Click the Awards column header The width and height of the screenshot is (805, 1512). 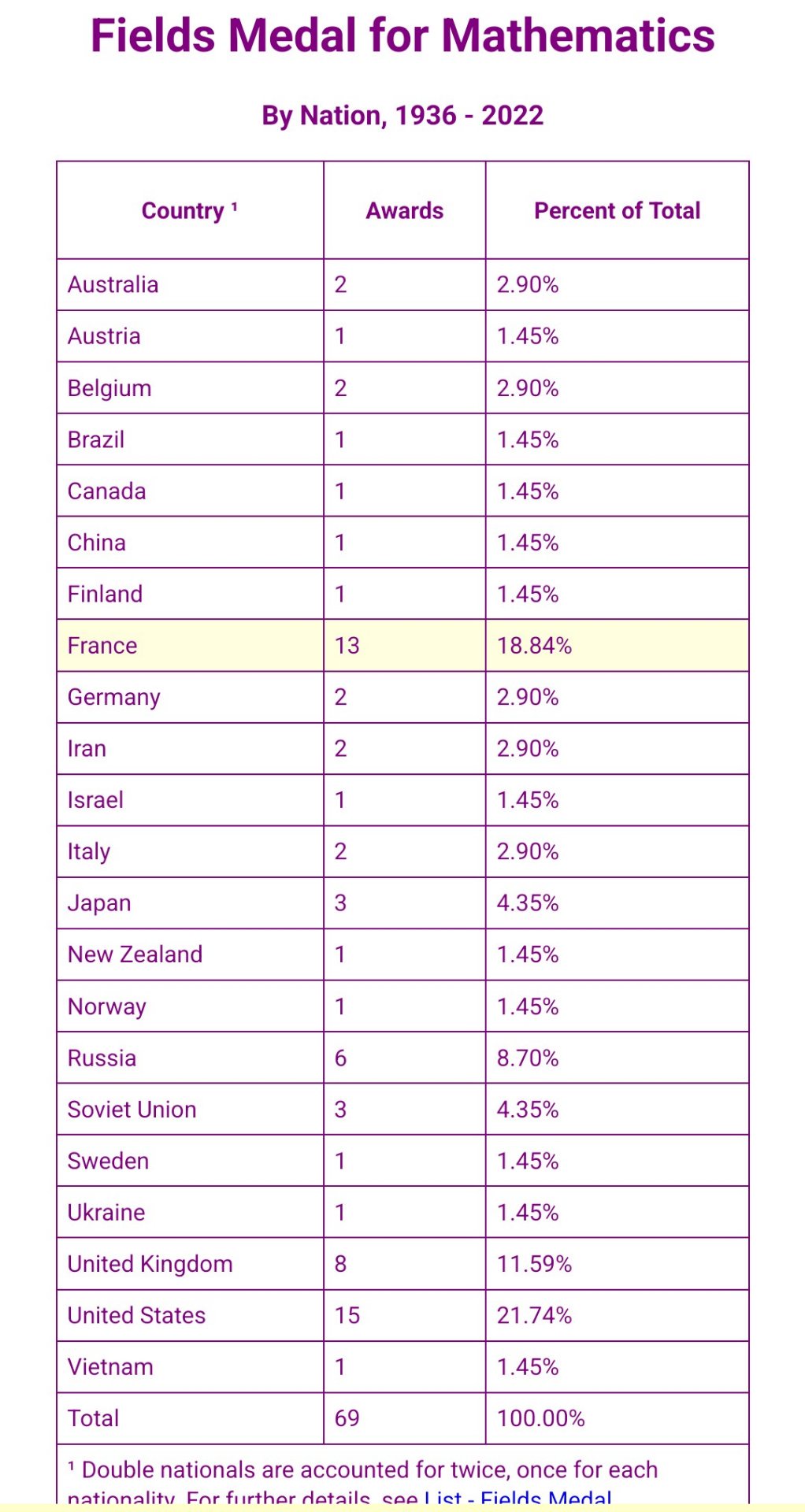point(404,211)
